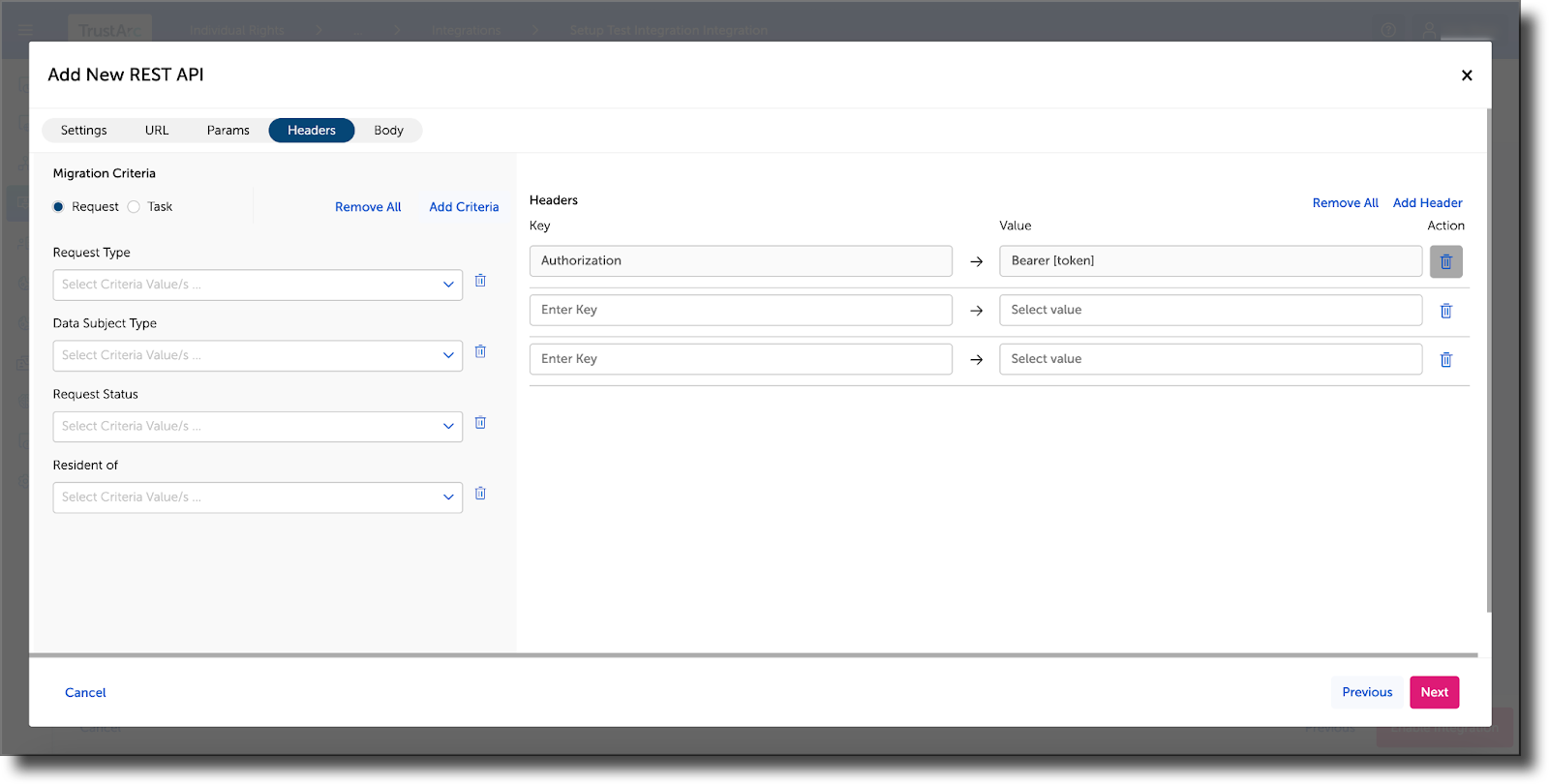Go back with the Previous button
The width and height of the screenshot is (1549, 784).
click(x=1367, y=692)
